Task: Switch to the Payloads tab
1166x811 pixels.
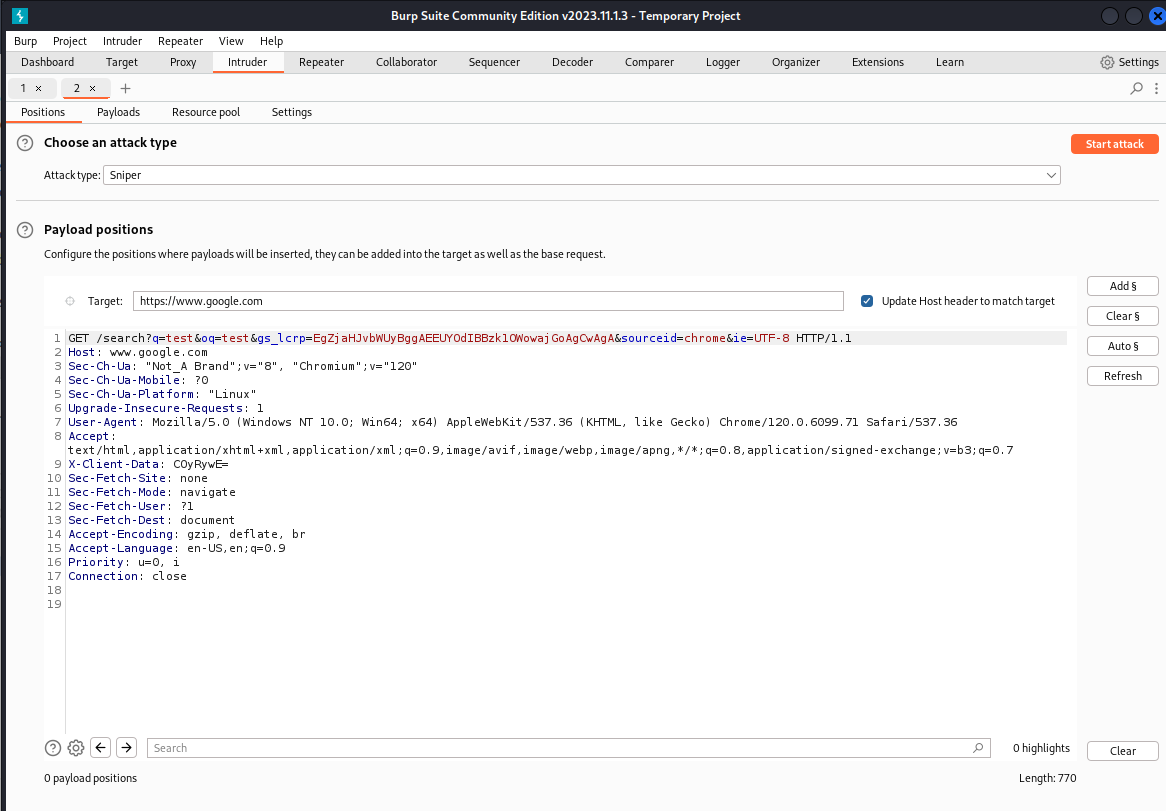Action: pos(118,112)
